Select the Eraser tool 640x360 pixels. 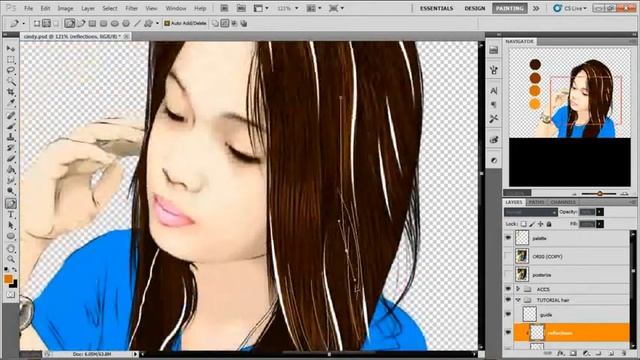pos(11,159)
